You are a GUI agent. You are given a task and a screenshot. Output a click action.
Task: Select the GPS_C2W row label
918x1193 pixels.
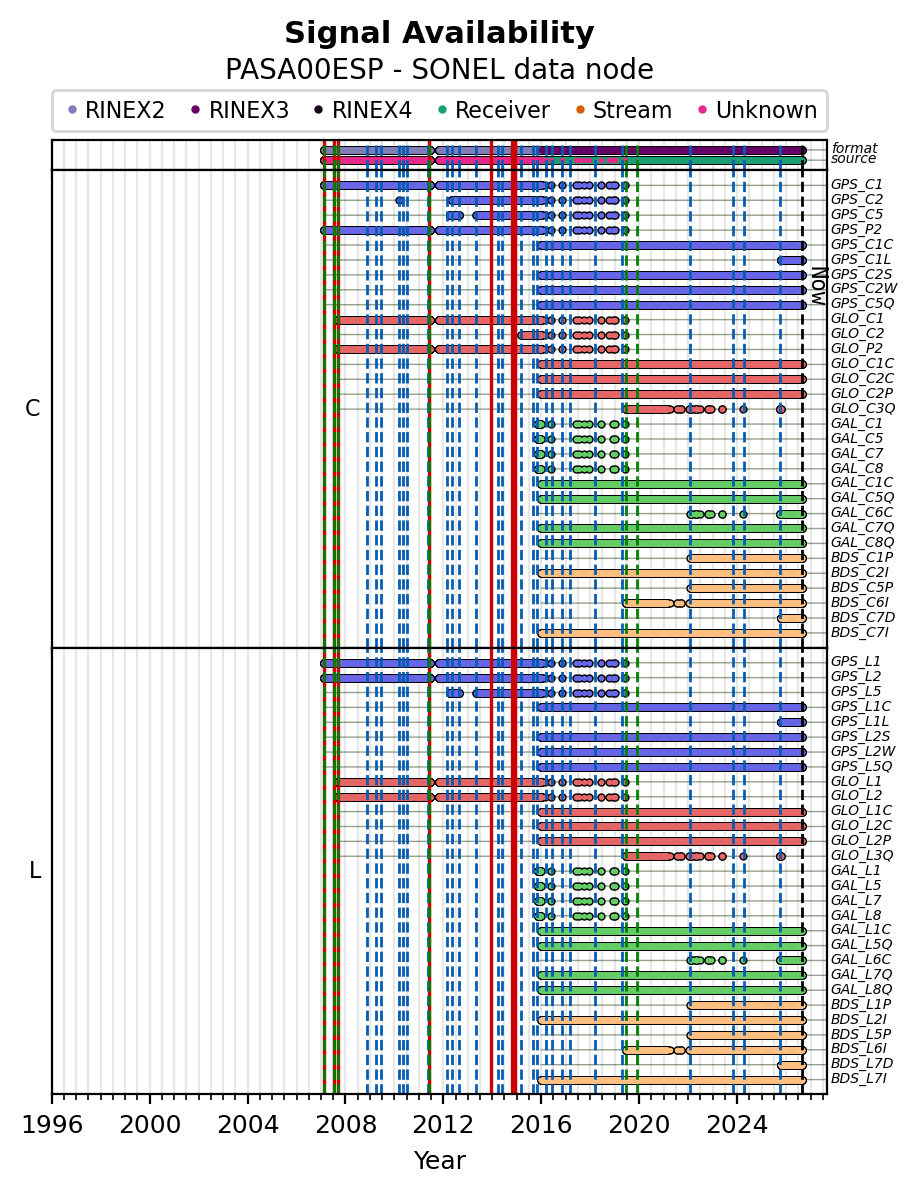click(864, 288)
